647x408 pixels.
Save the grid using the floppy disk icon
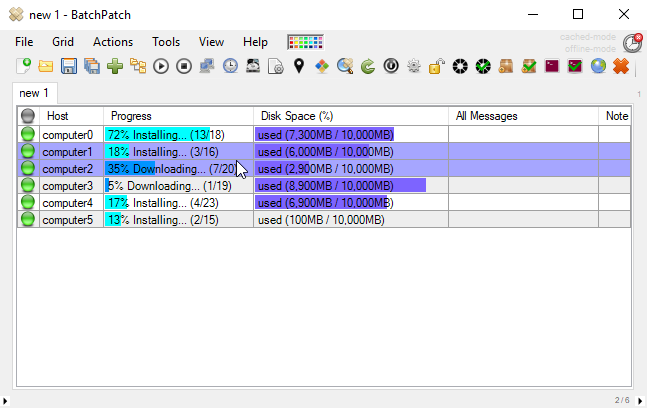[x=69, y=66]
